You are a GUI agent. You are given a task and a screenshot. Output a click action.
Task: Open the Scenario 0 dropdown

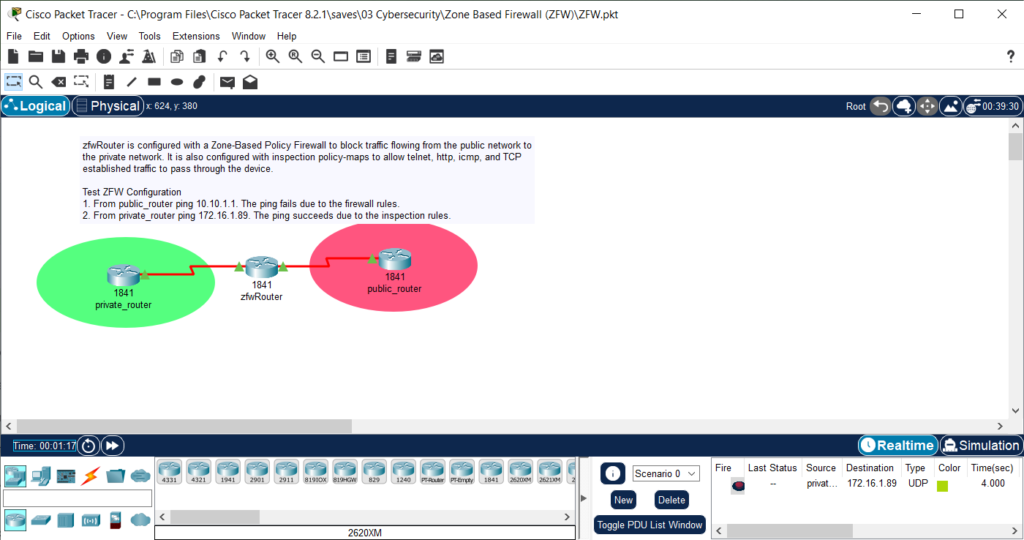coord(665,473)
